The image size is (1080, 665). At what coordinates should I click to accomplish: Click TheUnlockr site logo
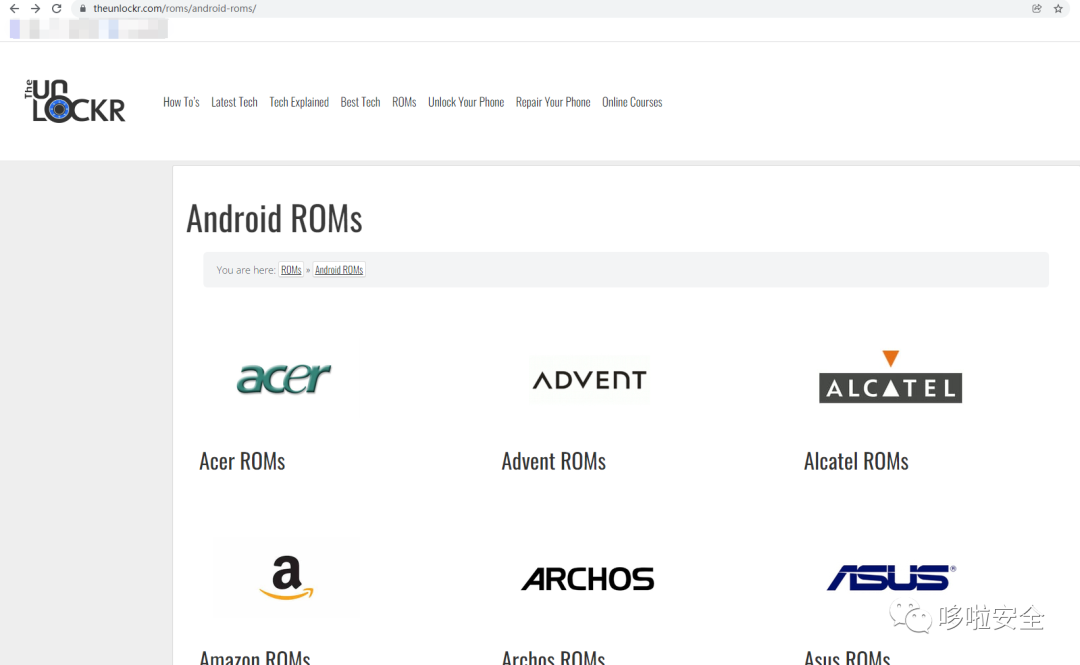pyautogui.click(x=74, y=101)
